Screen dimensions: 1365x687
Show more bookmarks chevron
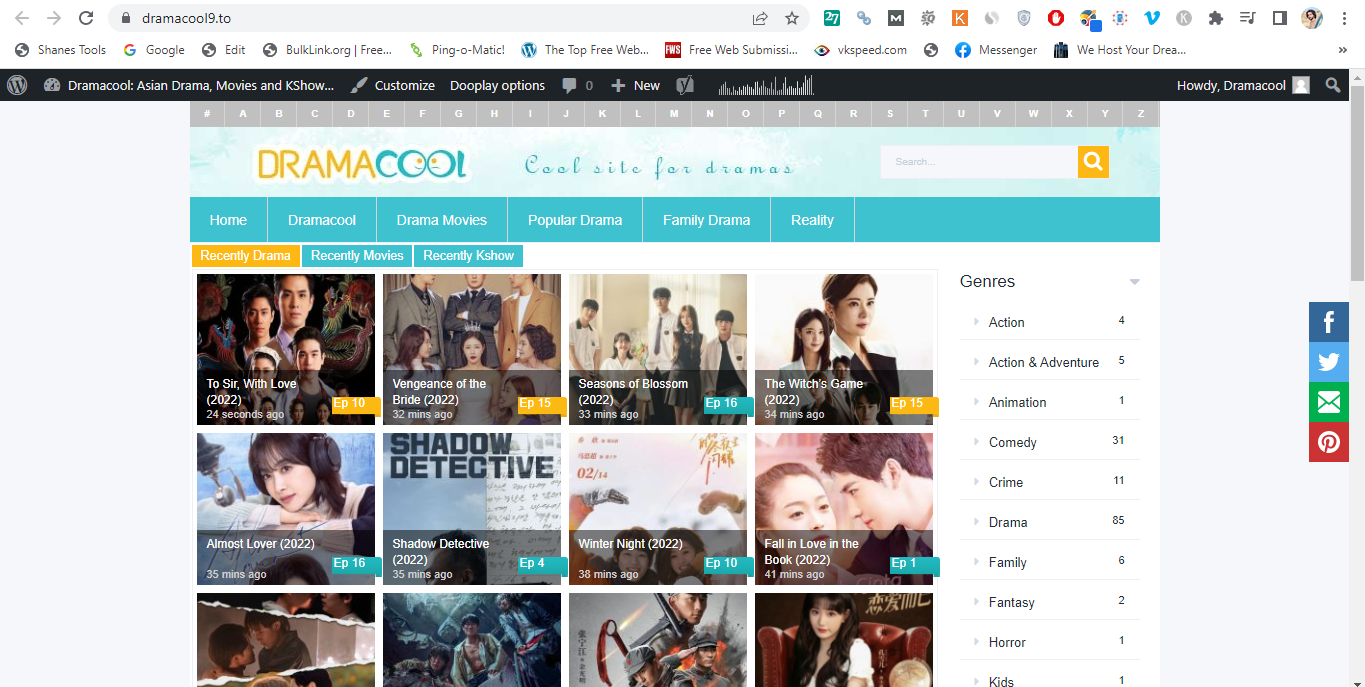point(1342,50)
